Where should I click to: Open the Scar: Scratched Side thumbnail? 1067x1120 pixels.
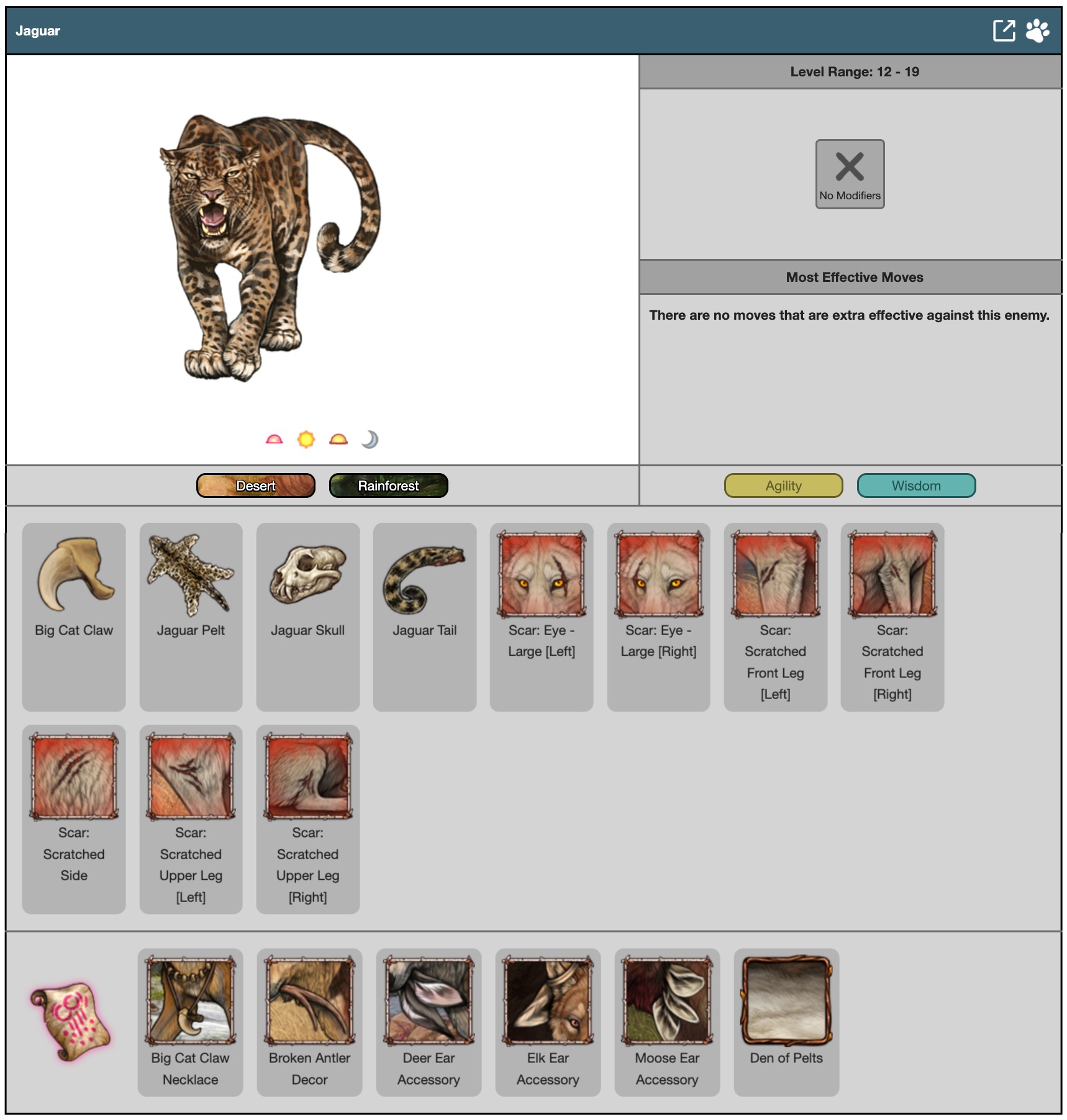click(74, 776)
